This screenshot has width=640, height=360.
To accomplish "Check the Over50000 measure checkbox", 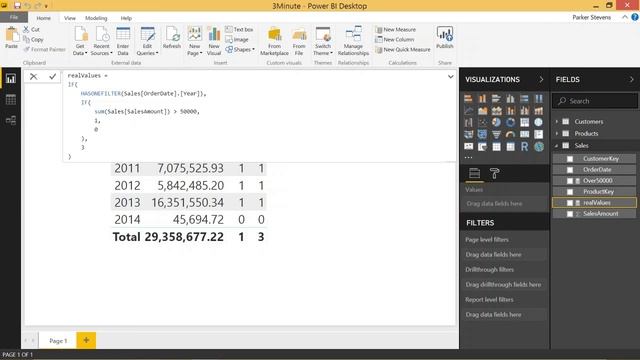I will coord(570,181).
